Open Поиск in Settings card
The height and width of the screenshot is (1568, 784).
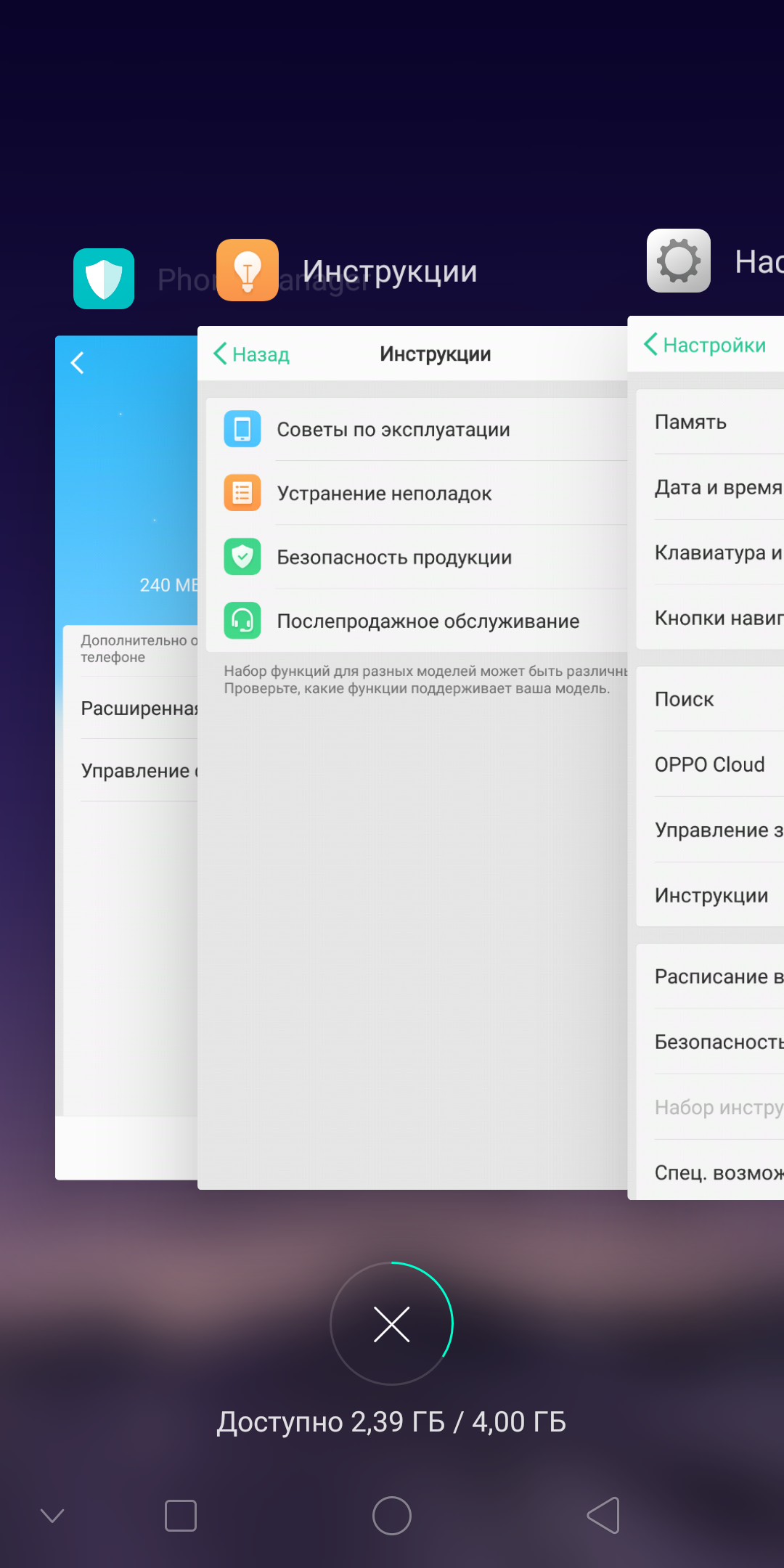(x=710, y=699)
